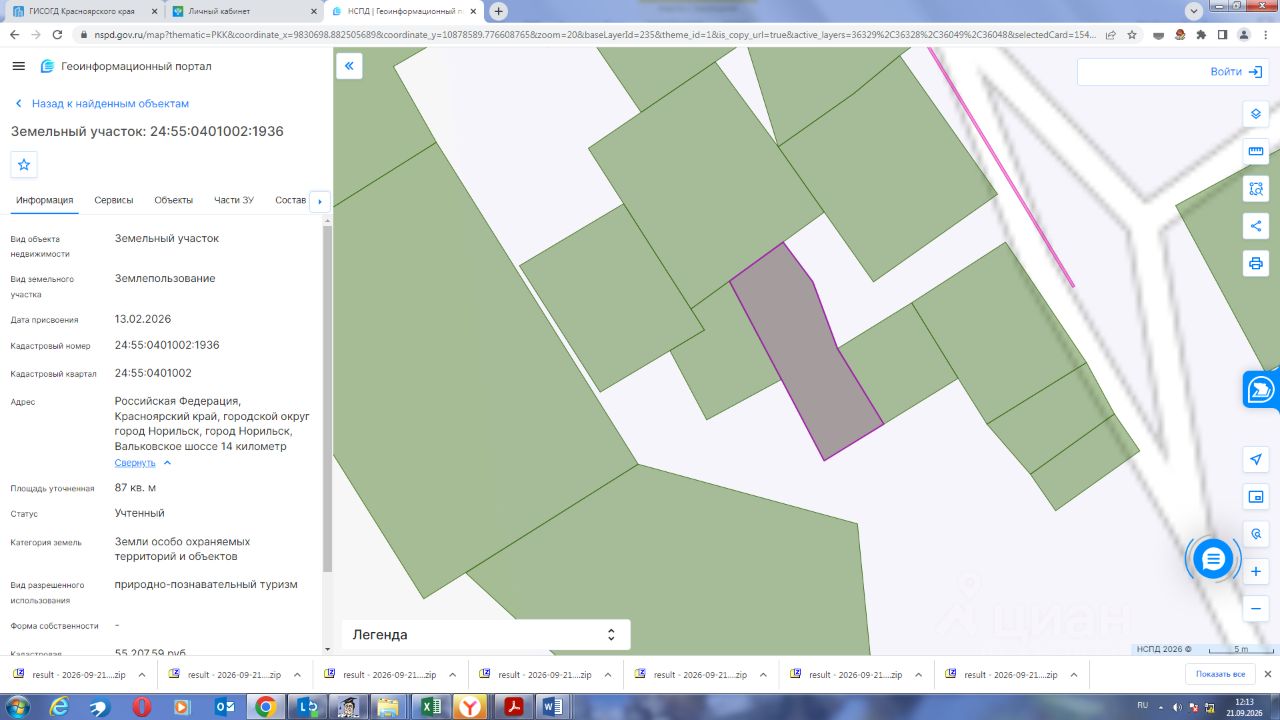Image resolution: width=1280 pixels, height=720 pixels.
Task: Switch to the Части ЗУ tab
Action: [x=234, y=200]
